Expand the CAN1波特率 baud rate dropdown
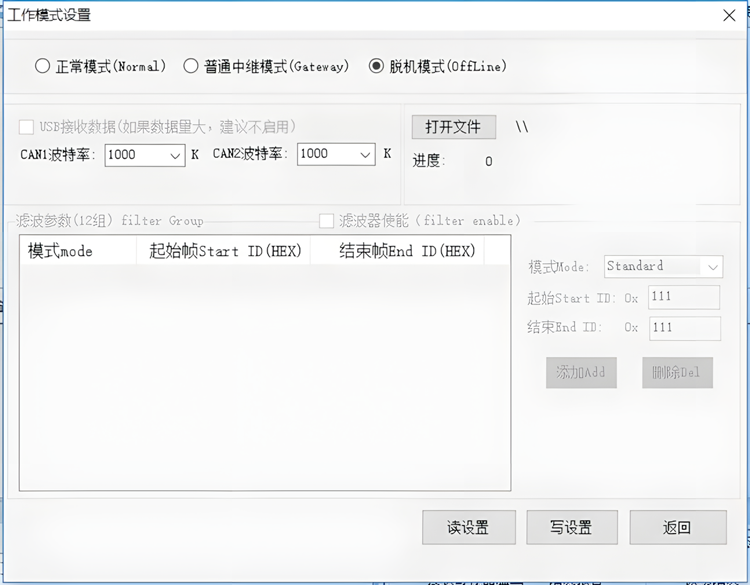This screenshot has width=750, height=585. [x=174, y=155]
